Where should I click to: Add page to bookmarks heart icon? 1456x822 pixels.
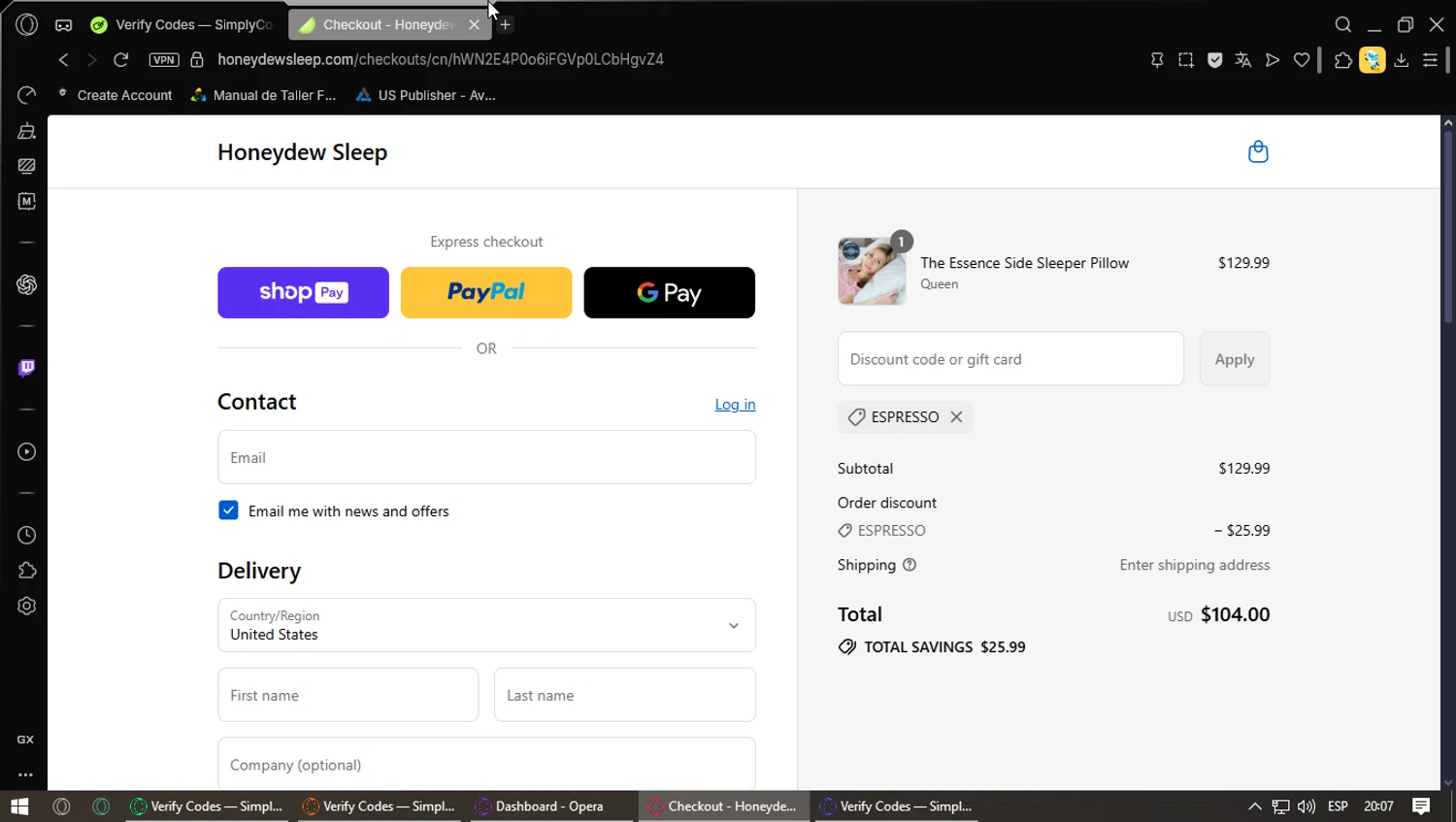click(1302, 60)
